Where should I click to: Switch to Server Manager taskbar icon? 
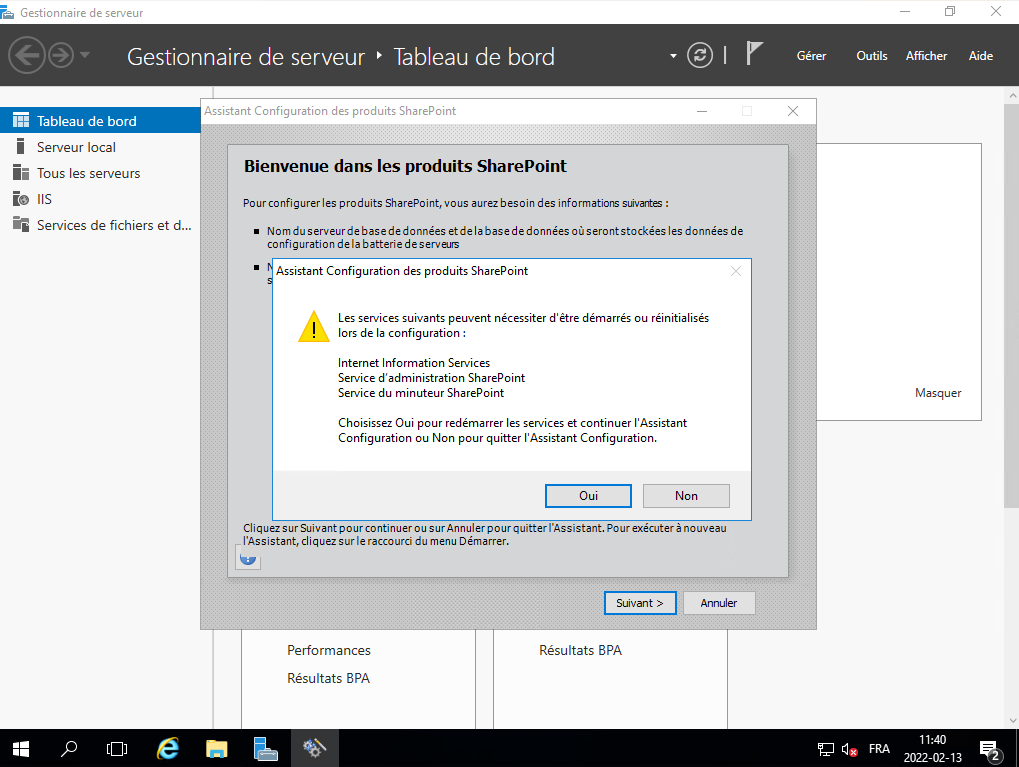click(x=265, y=749)
